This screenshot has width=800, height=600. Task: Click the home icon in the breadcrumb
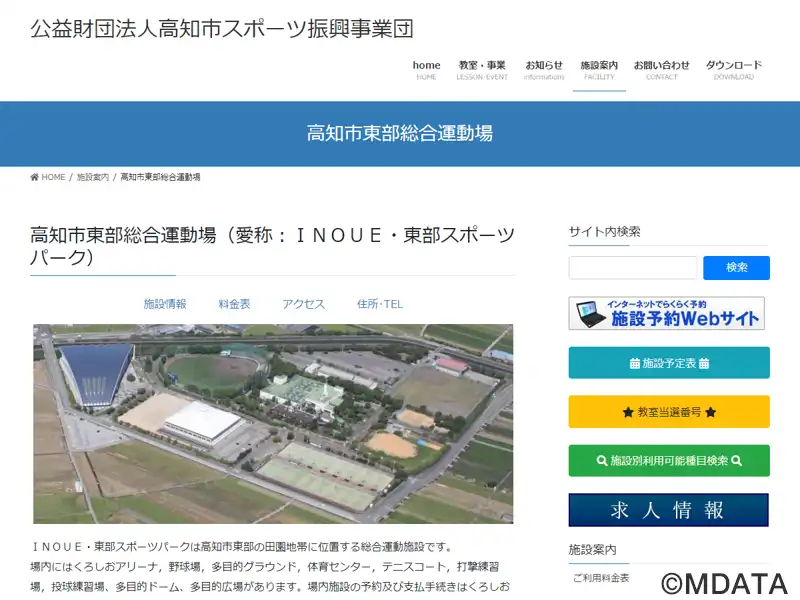tap(34, 177)
